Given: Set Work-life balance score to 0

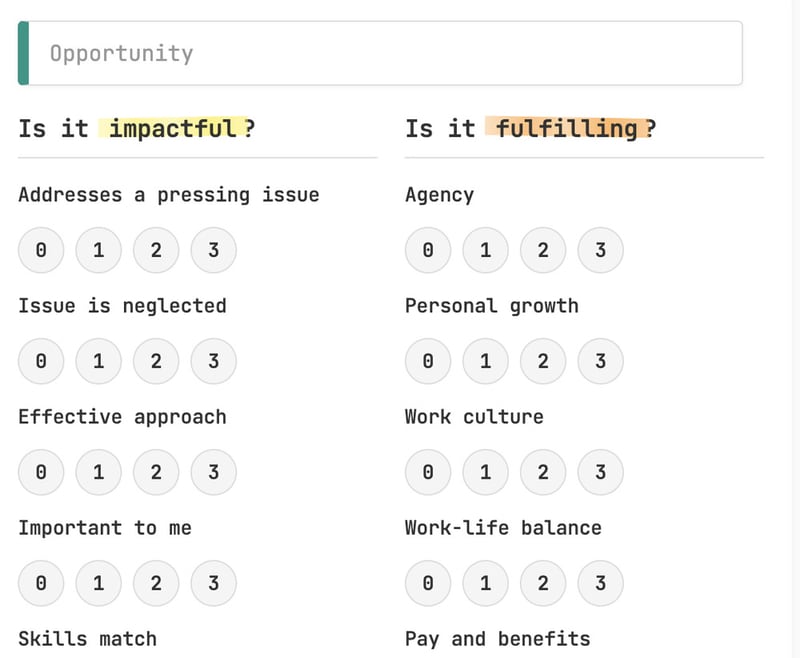Looking at the screenshot, I should [428, 583].
